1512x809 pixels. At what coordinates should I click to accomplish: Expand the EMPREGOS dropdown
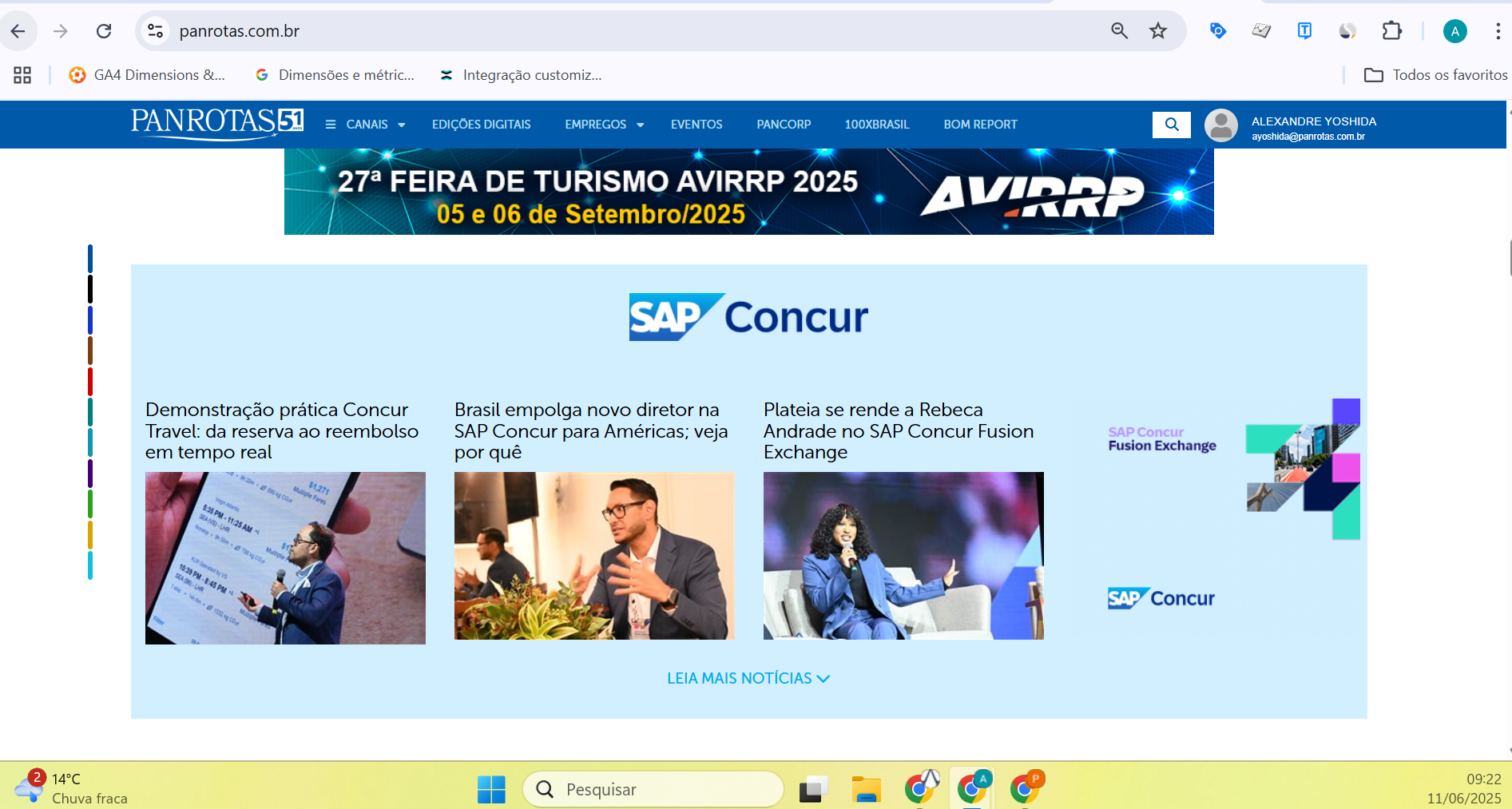(x=605, y=125)
